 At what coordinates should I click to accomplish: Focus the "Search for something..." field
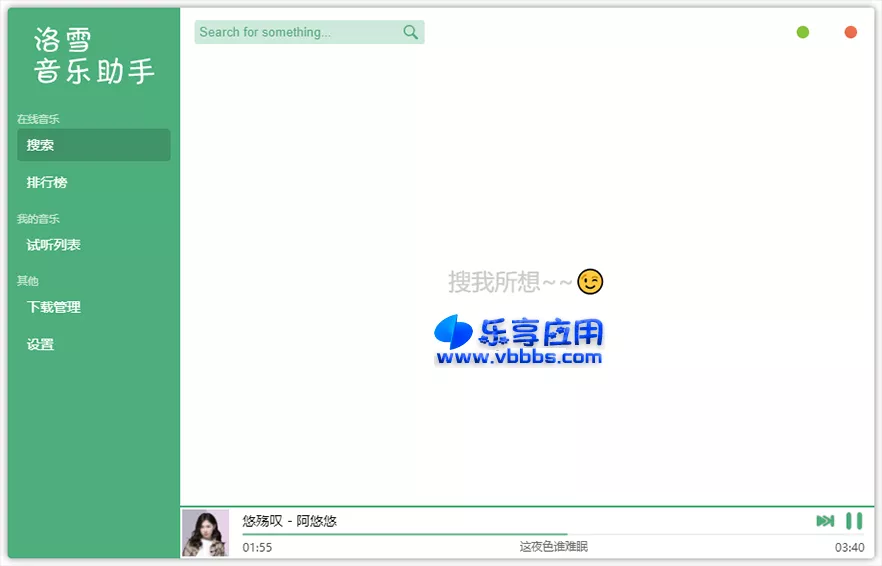tap(309, 32)
